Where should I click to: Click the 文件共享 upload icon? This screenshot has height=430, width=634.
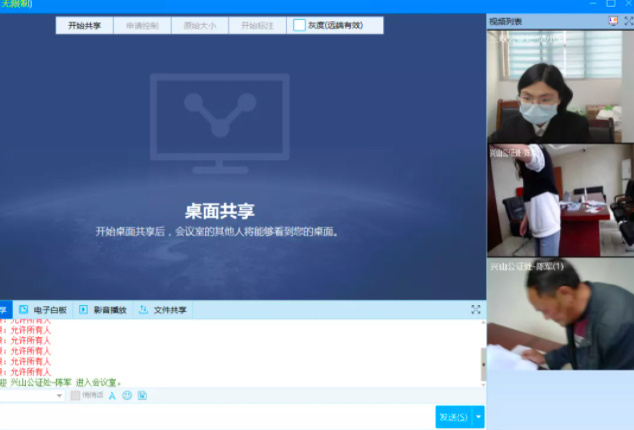click(x=143, y=309)
